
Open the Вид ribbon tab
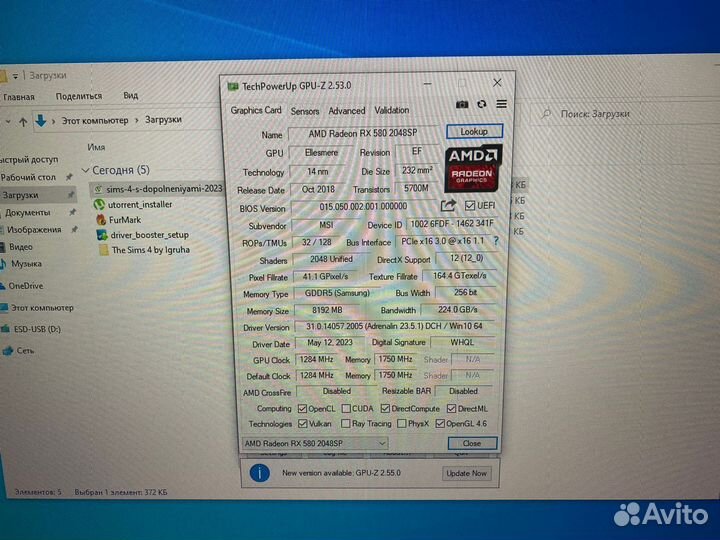(130, 95)
